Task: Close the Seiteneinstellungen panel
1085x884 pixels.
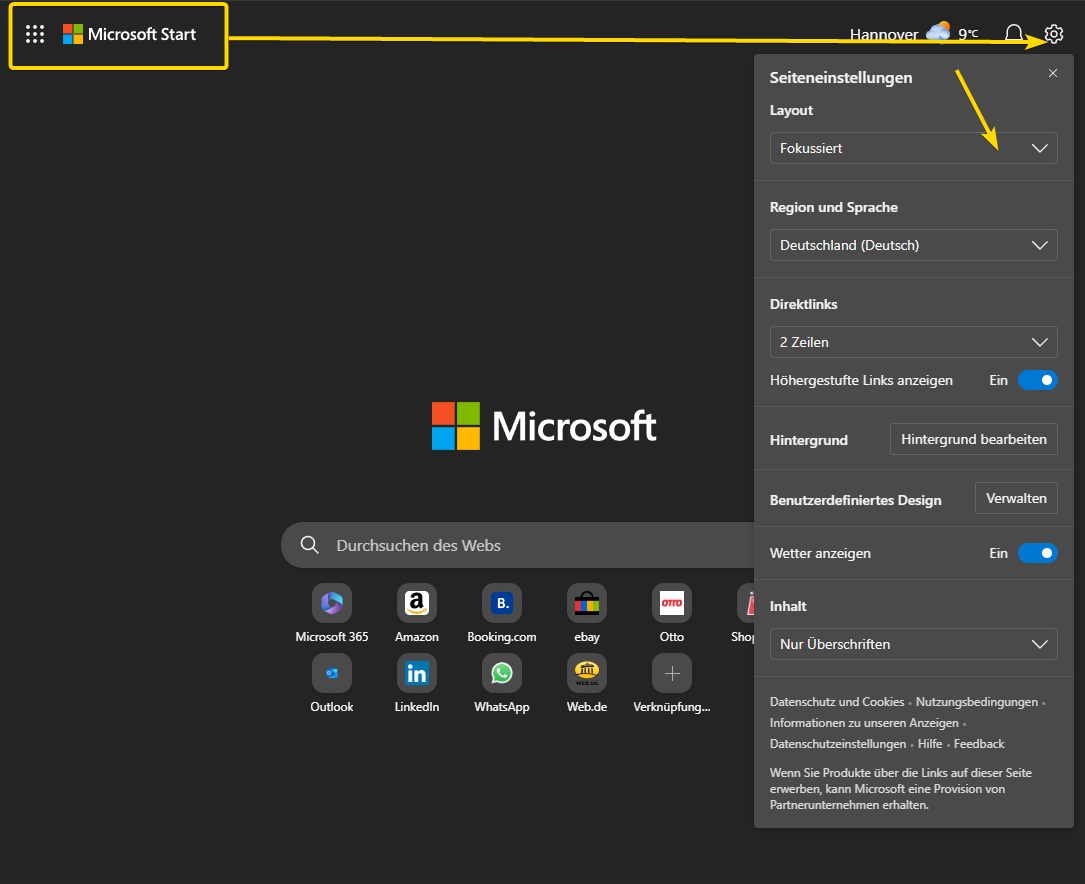Action: [1052, 73]
